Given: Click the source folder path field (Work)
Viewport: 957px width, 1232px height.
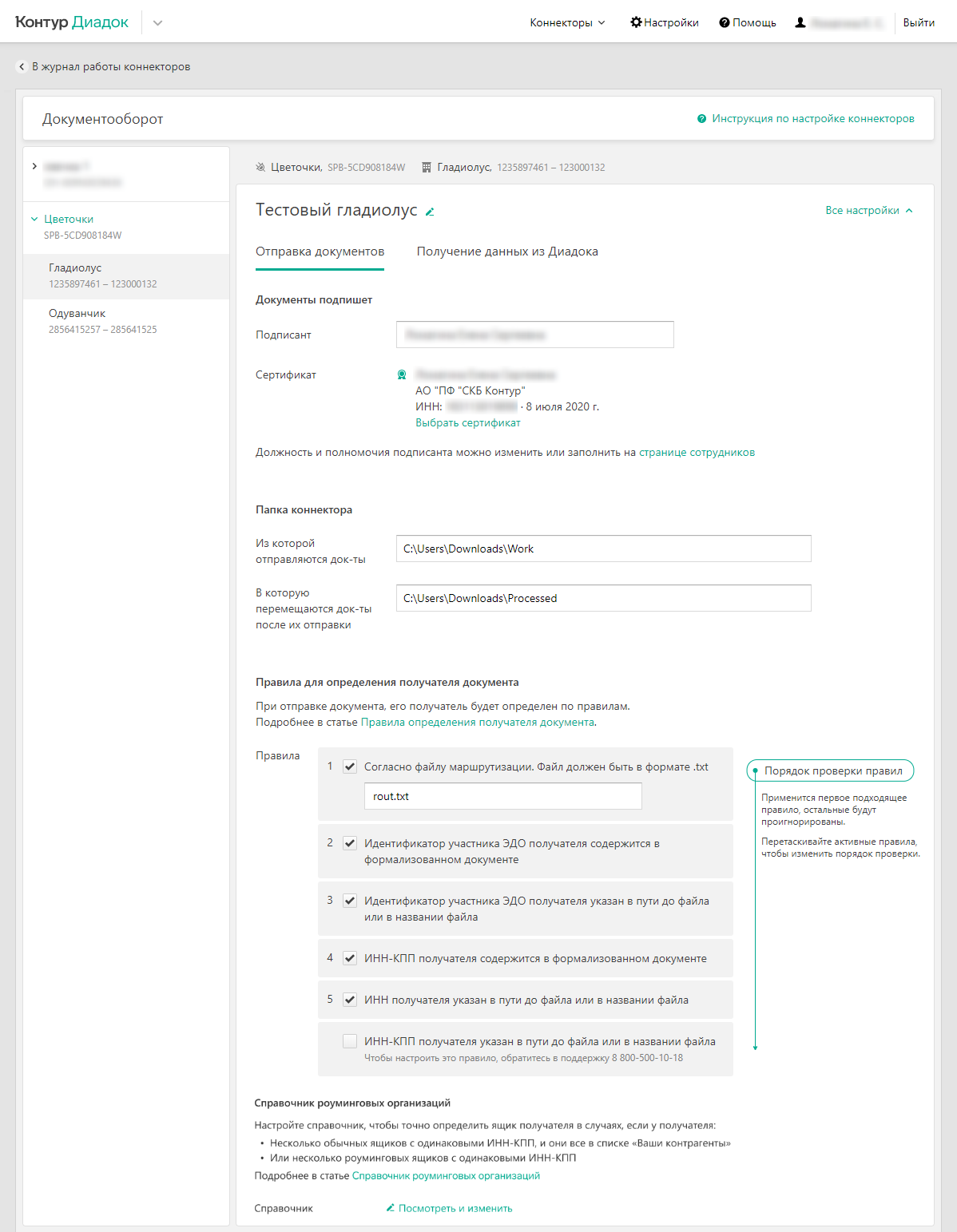Looking at the screenshot, I should click(604, 549).
